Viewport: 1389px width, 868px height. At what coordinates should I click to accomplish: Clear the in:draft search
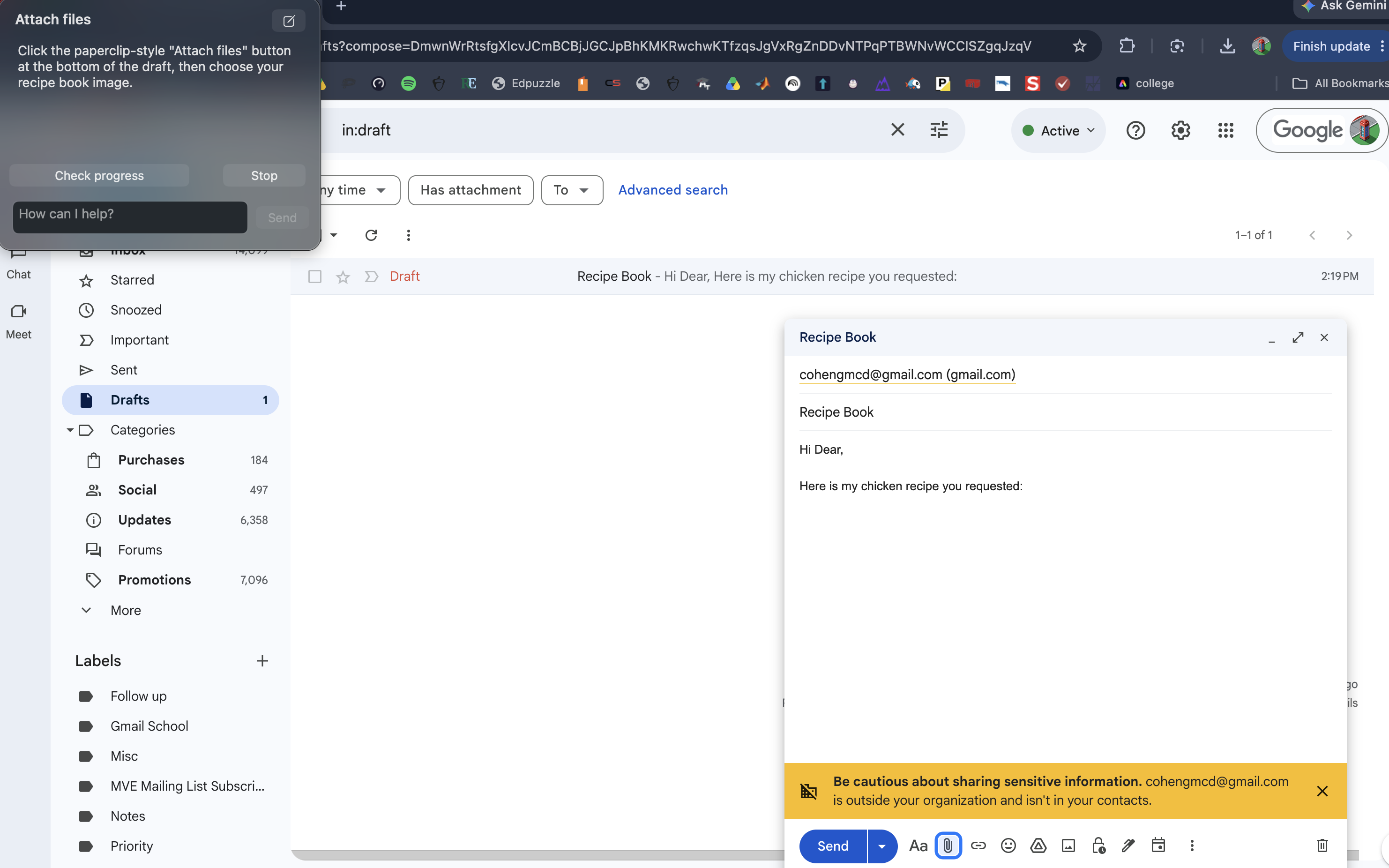point(898,130)
